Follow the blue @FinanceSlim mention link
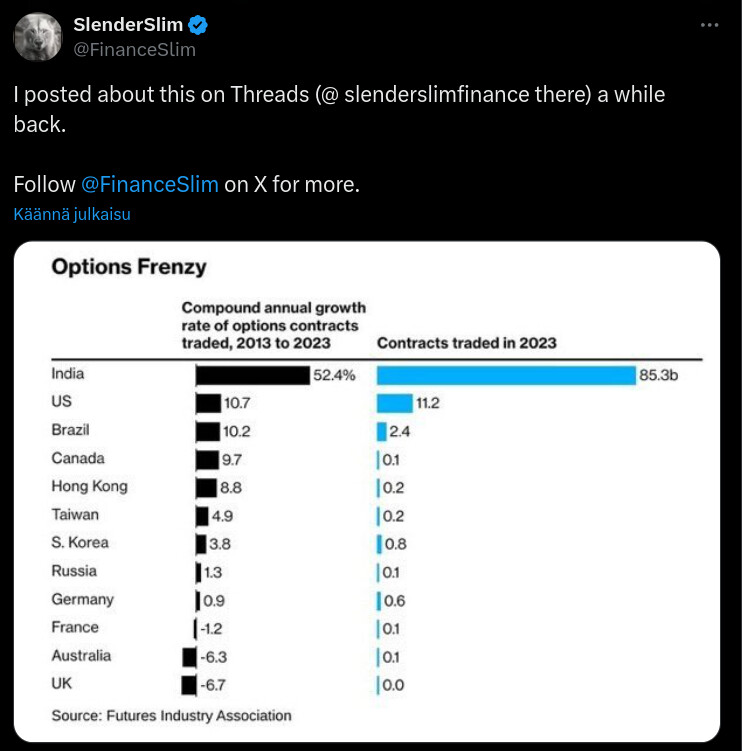The image size is (742, 751). pyautogui.click(x=149, y=184)
